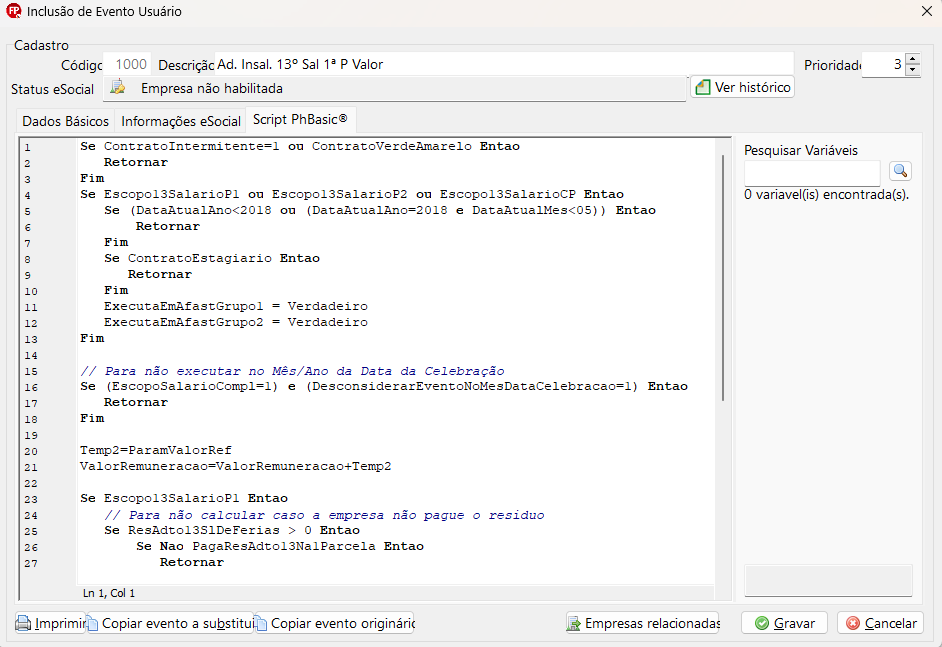Open Ver histórico
942x647 pixels.
[743, 87]
